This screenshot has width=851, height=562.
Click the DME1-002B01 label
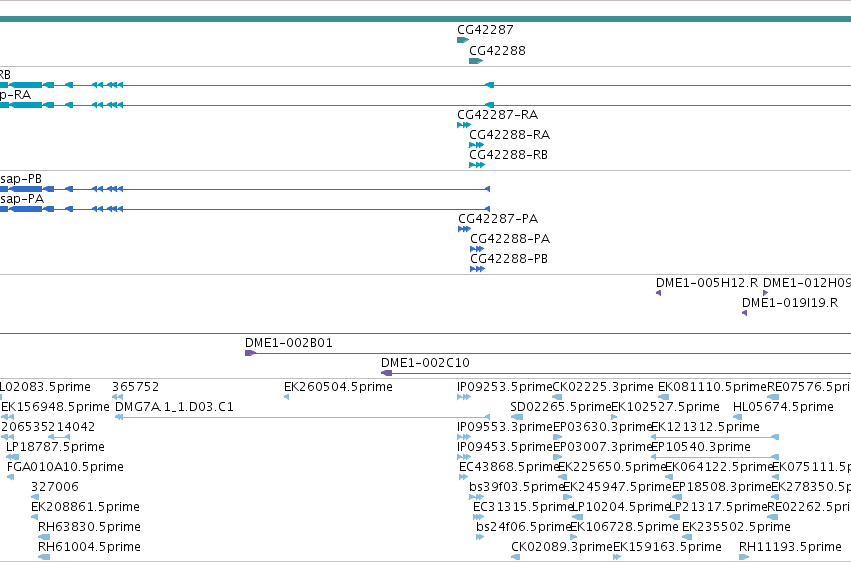pos(289,343)
